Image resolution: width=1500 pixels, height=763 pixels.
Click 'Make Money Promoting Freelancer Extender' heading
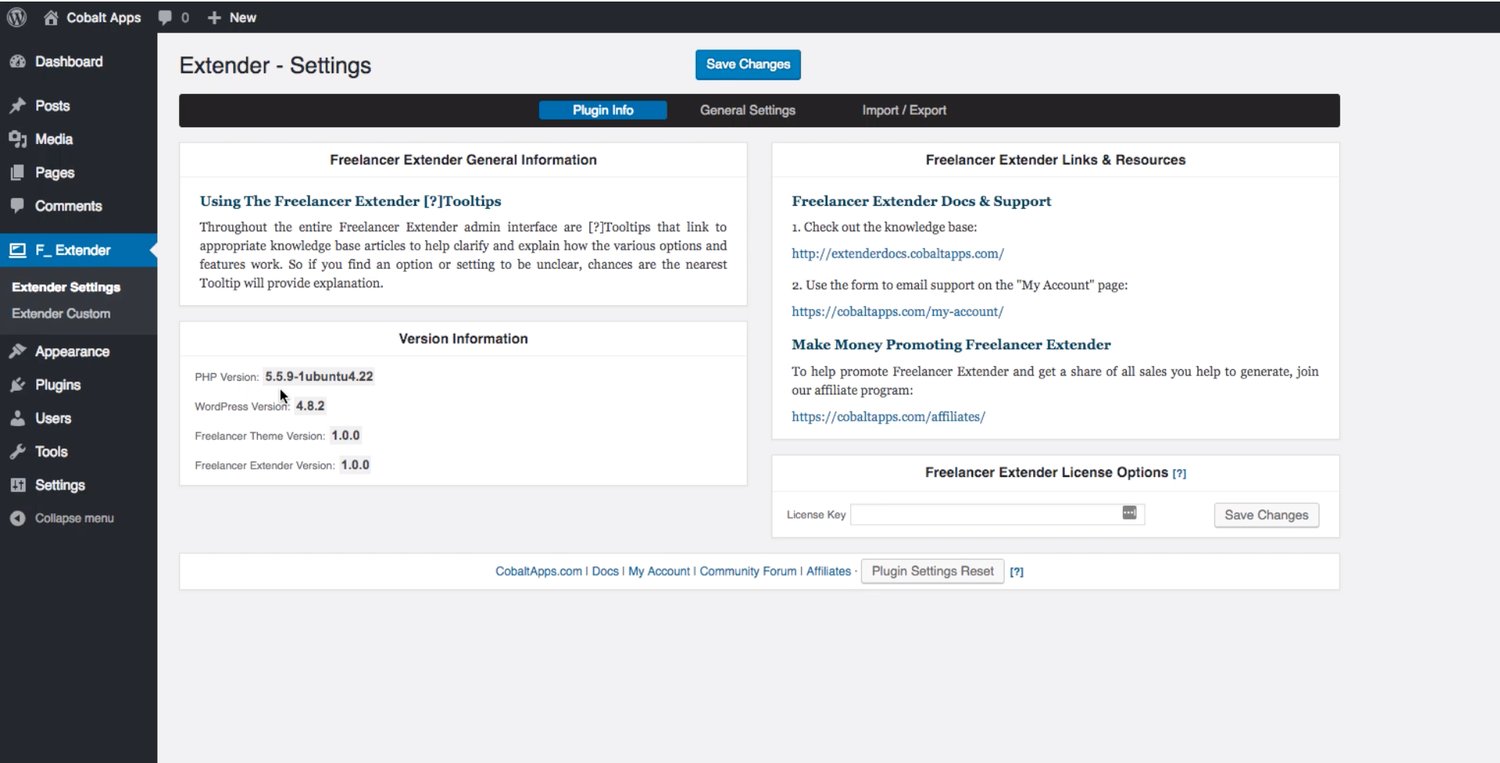[x=951, y=345]
